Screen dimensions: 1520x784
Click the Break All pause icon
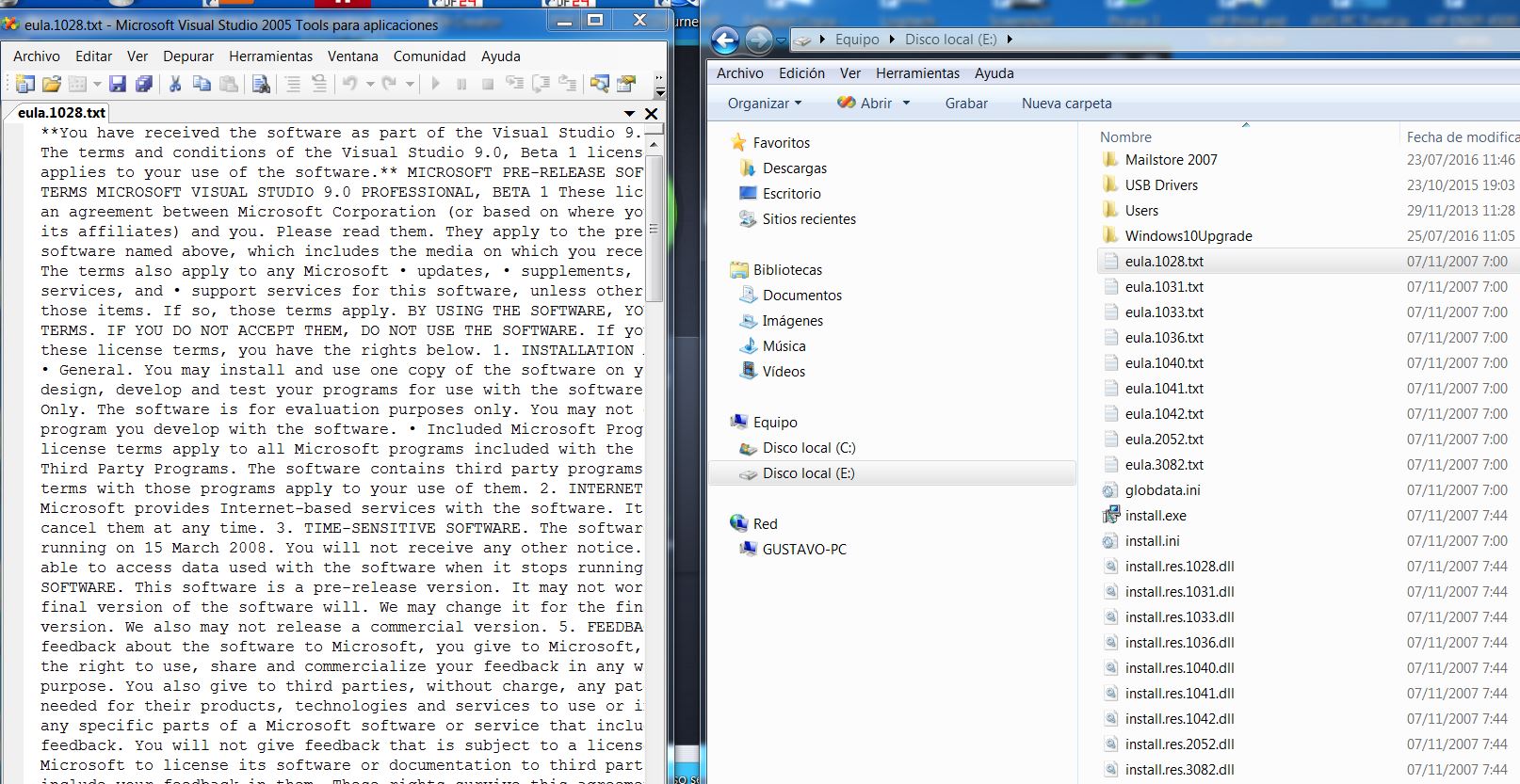pyautogui.click(x=461, y=84)
